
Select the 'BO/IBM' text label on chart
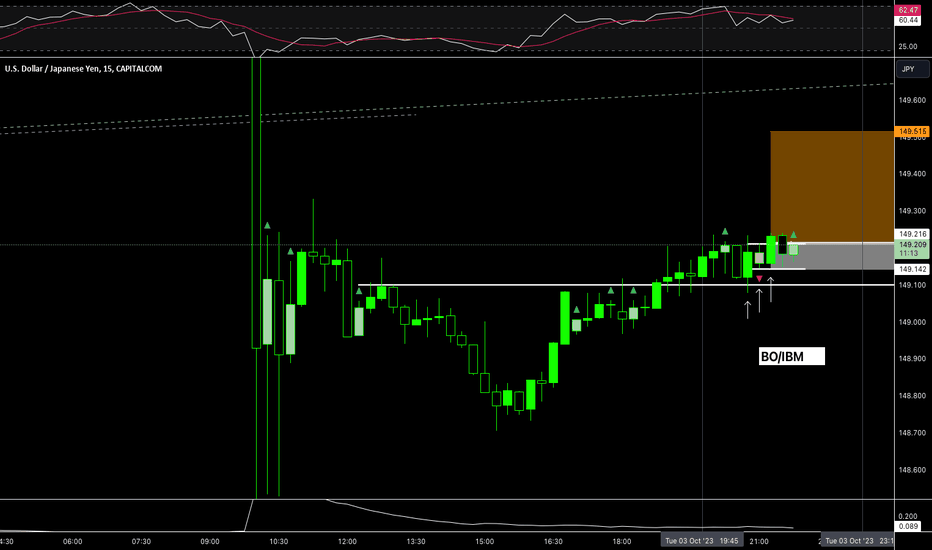tap(792, 357)
